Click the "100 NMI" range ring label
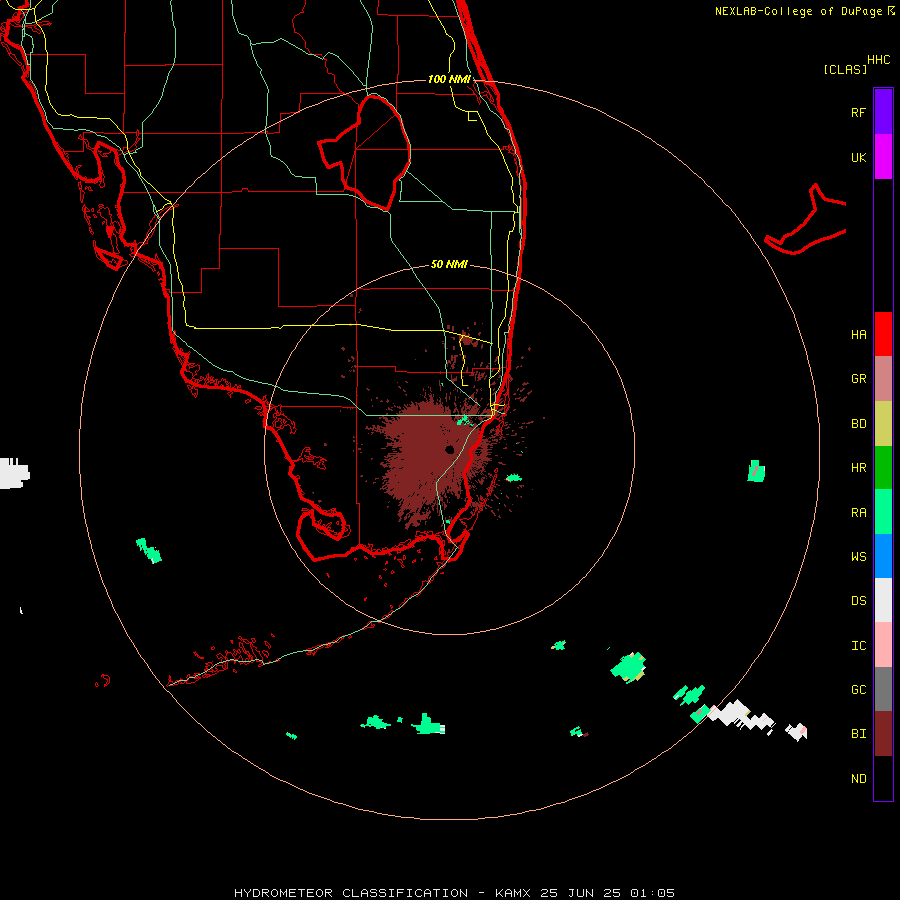This screenshot has width=900, height=900. [449, 79]
